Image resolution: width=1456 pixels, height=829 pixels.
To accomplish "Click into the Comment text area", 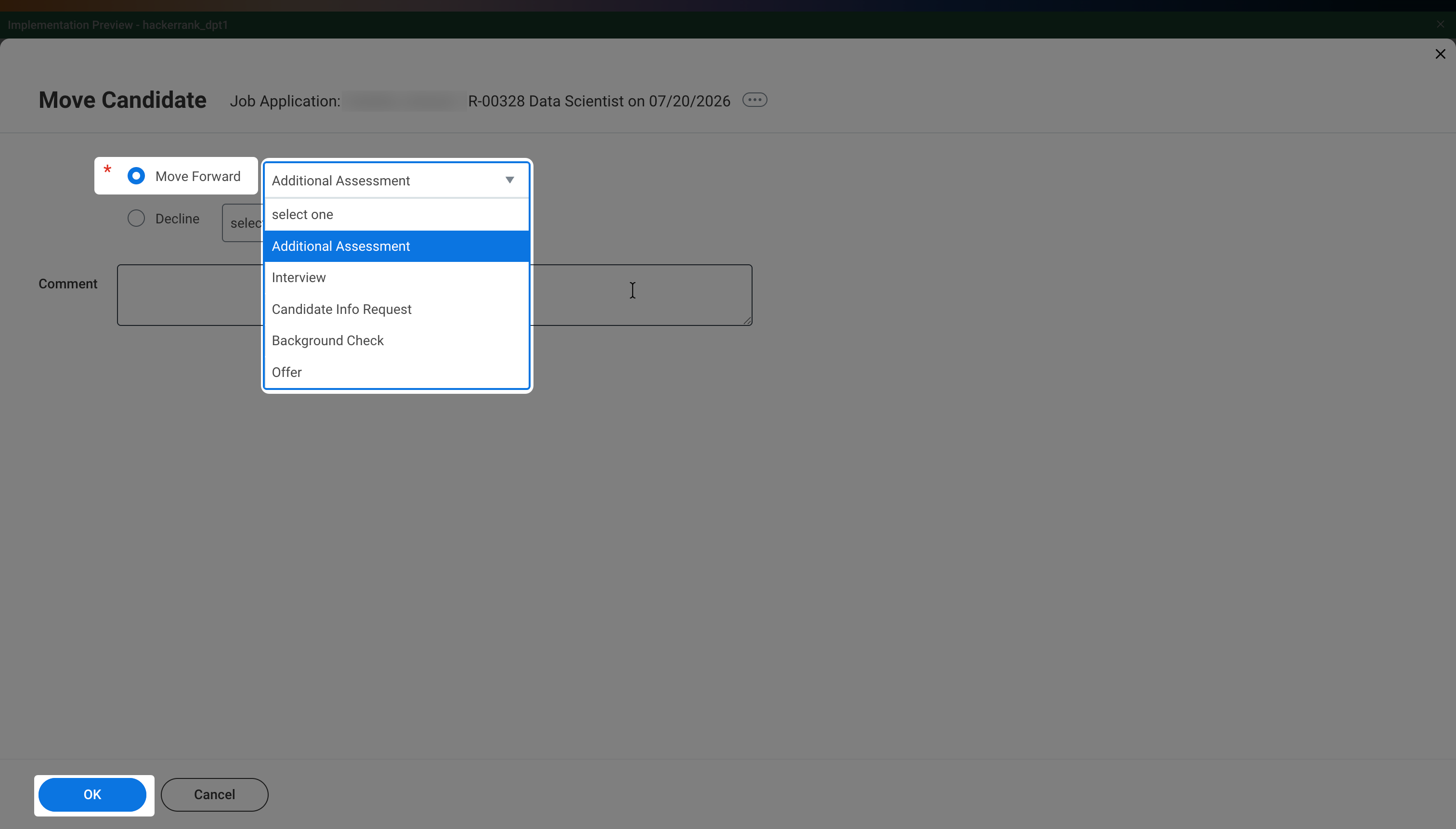I will tap(434, 295).
